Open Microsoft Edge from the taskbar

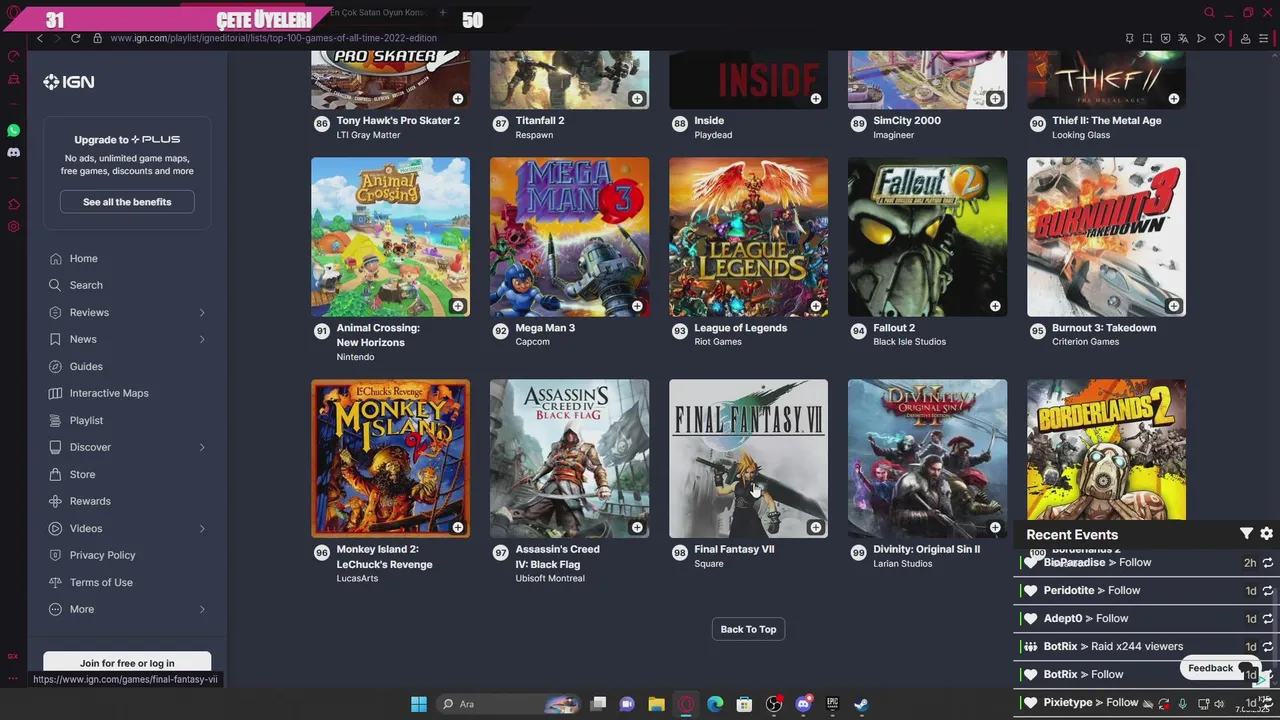coord(715,704)
